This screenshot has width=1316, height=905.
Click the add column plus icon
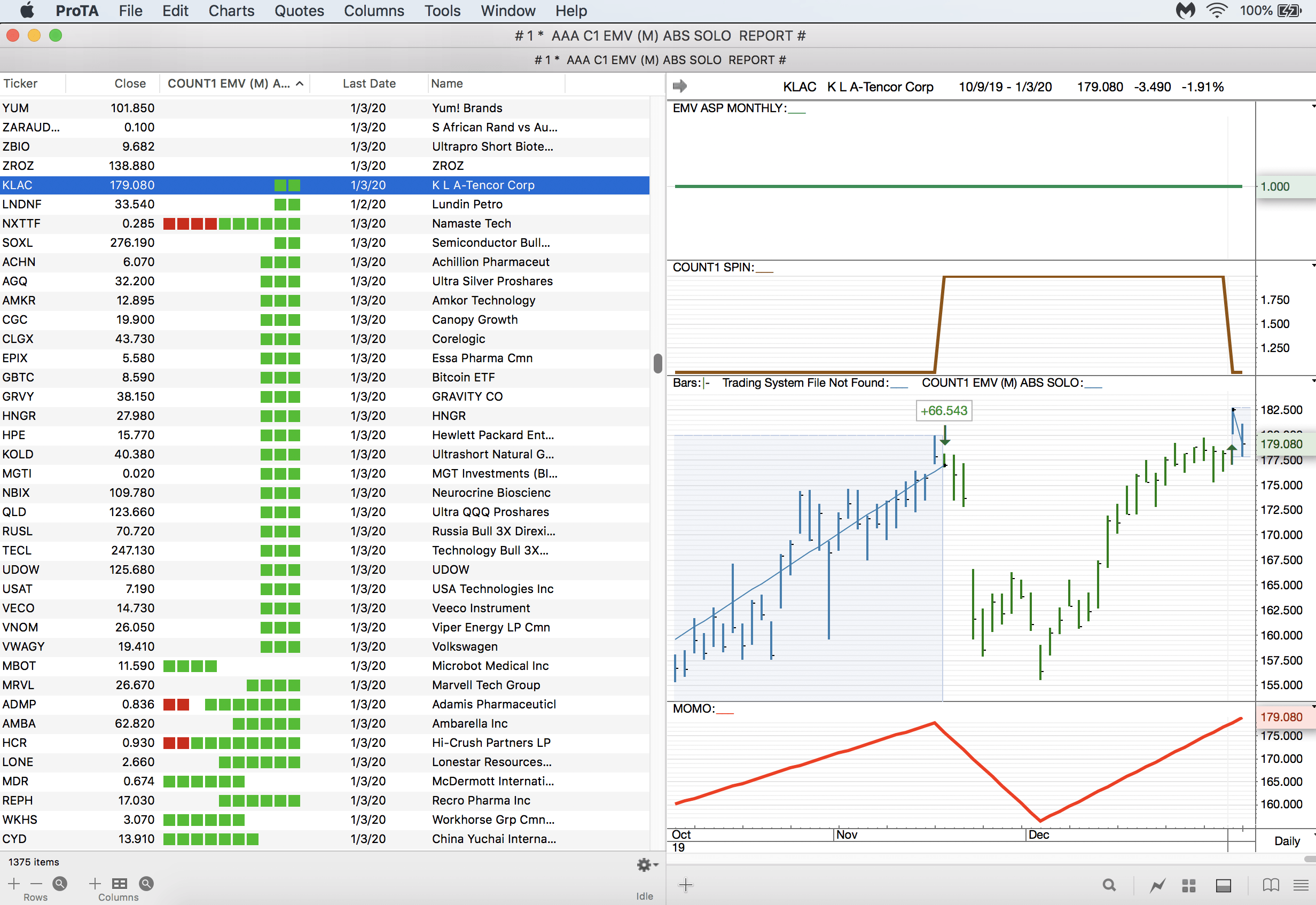95,884
